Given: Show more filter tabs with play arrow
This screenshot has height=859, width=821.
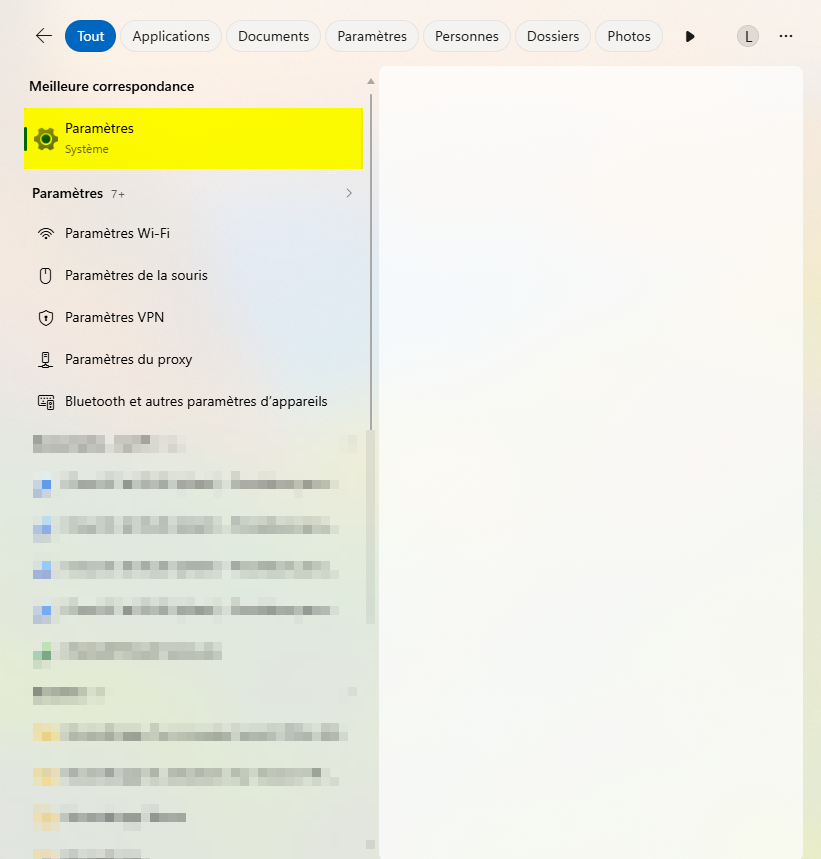Looking at the screenshot, I should click(690, 36).
